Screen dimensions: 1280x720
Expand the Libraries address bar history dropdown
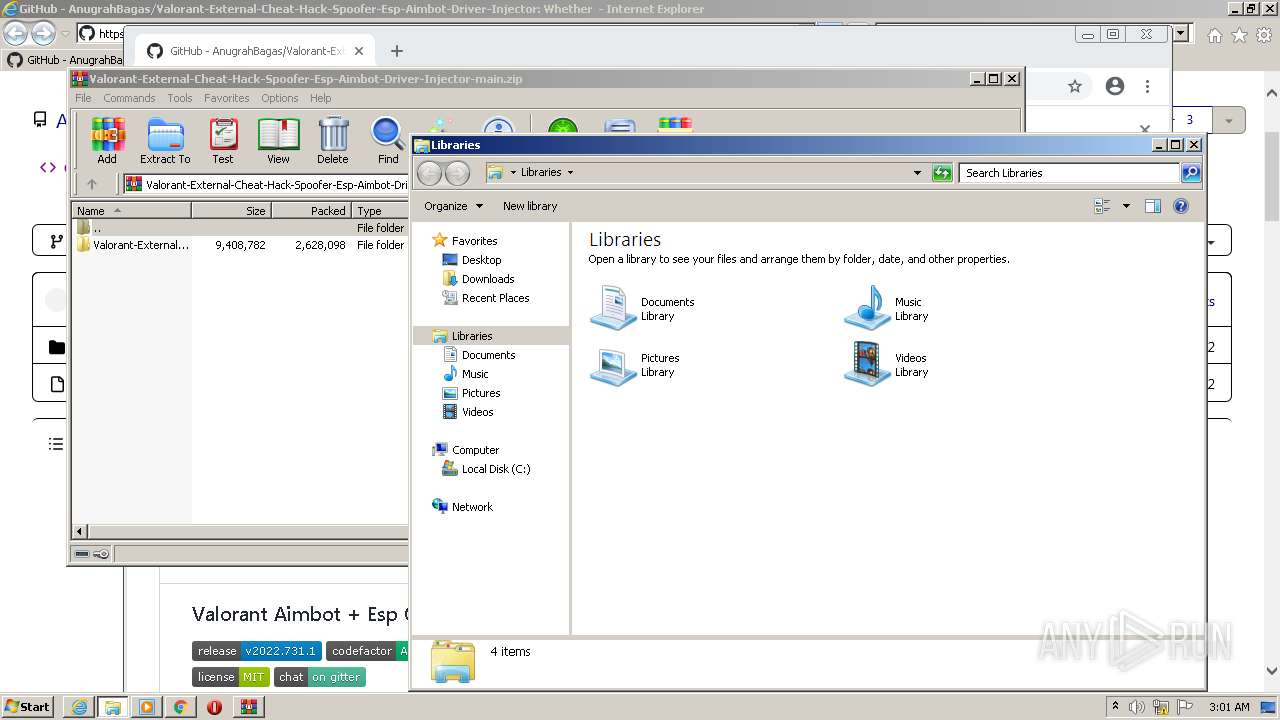tap(917, 173)
